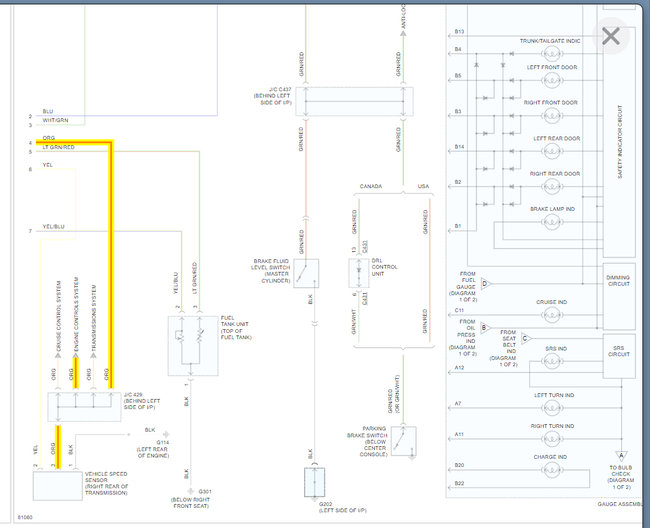Click the BRAKE FLUID LEVEL SWITCH label
650x528 pixels.
coord(270,271)
